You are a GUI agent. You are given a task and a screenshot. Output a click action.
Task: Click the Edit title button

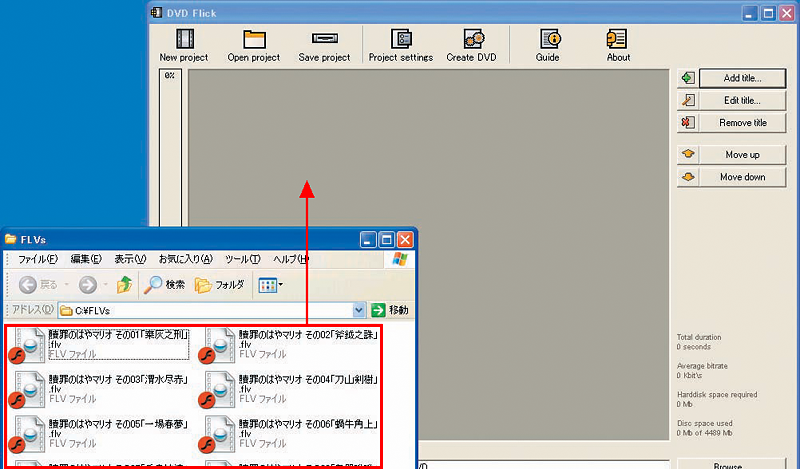[742, 101]
